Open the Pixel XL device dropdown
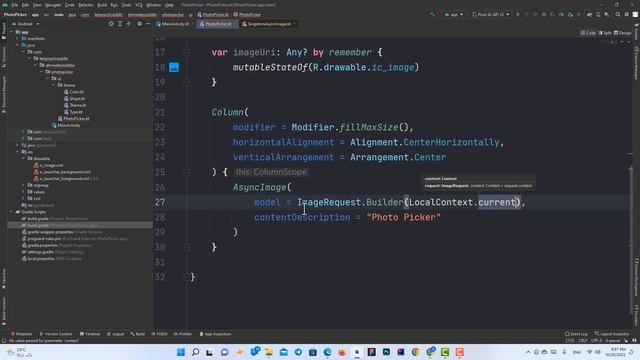Image resolution: width=640 pixels, height=360 pixels. 491,14
